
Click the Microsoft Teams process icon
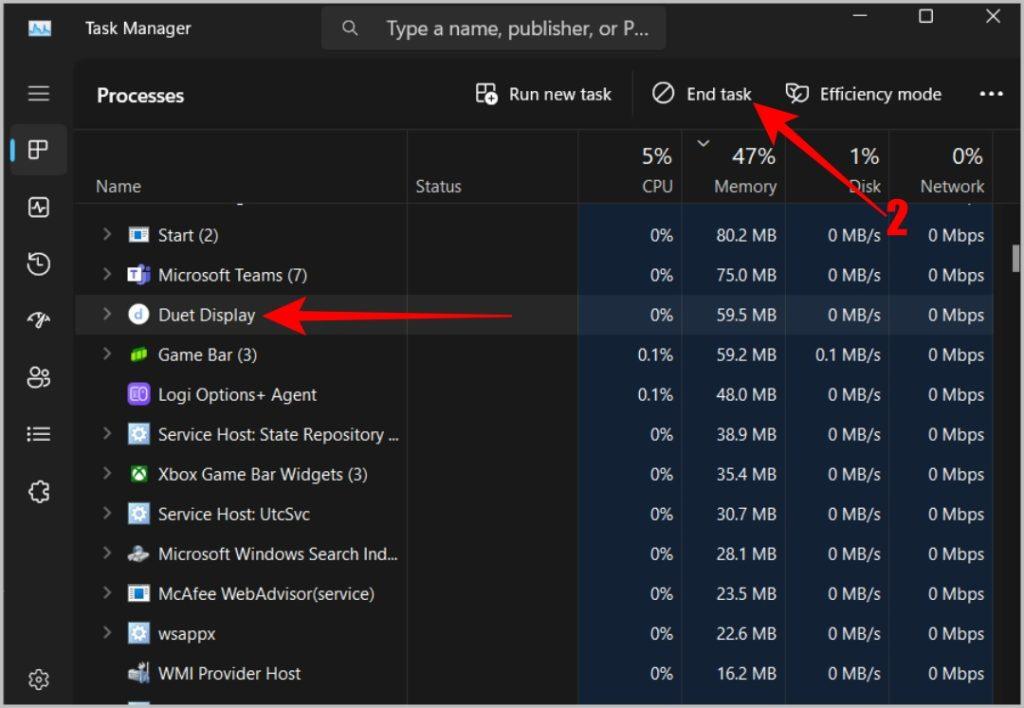(138, 275)
